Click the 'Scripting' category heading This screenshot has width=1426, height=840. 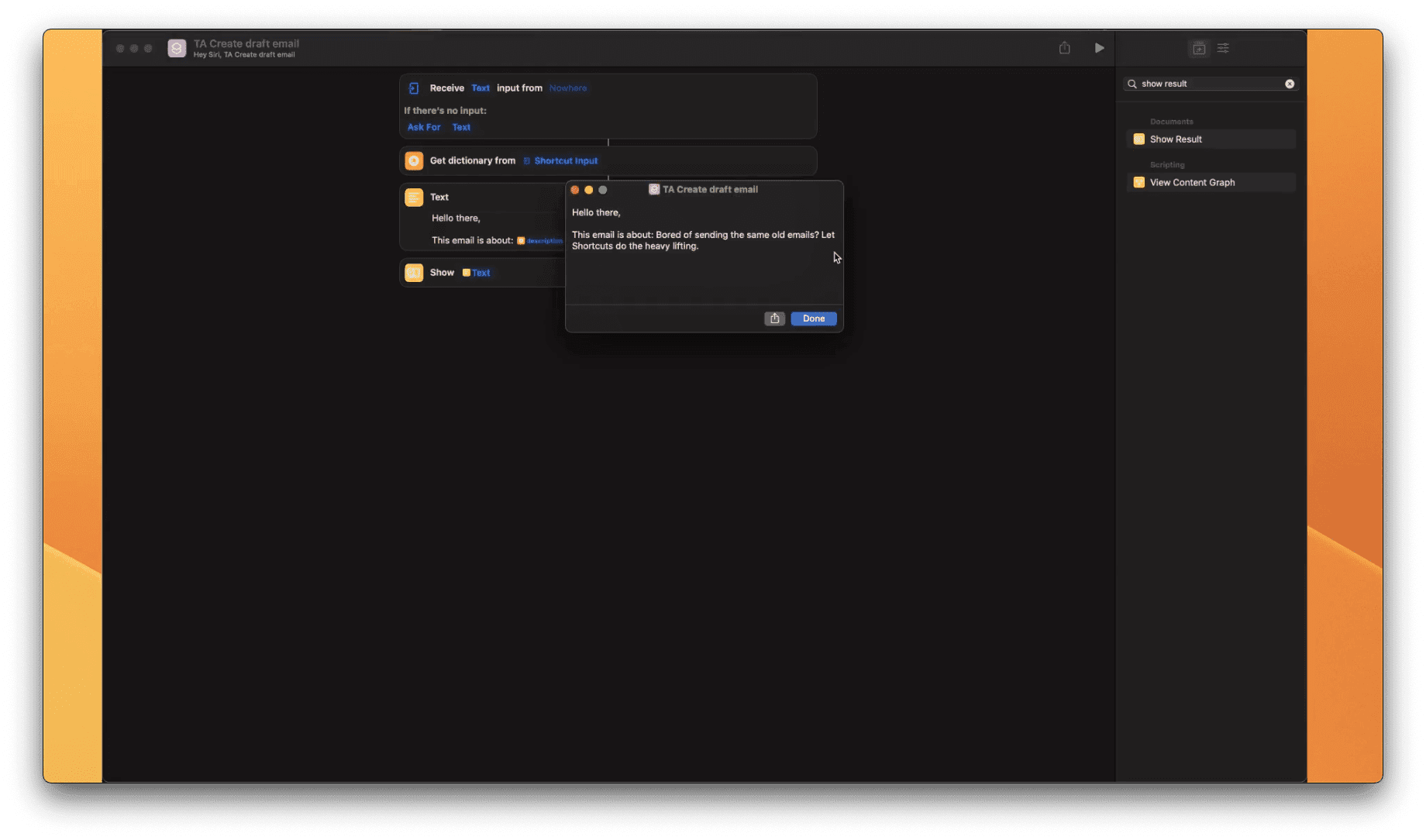1167,165
